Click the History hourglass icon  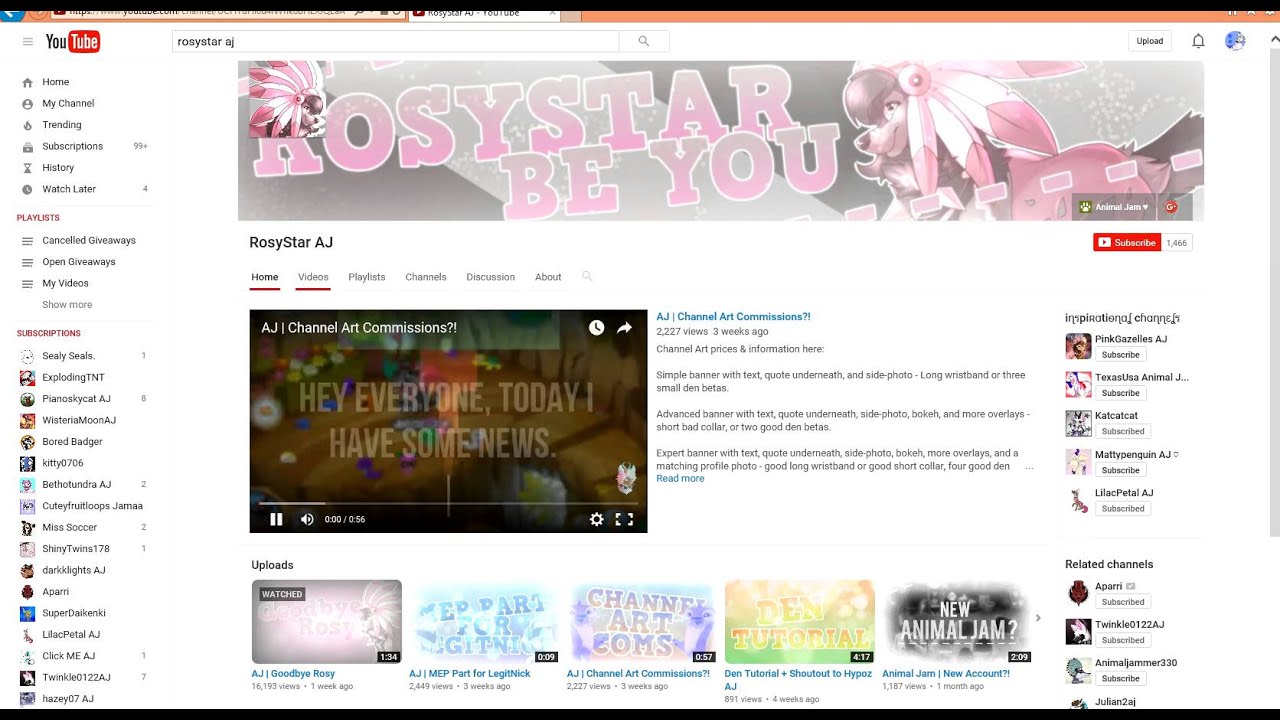[x=27, y=168]
